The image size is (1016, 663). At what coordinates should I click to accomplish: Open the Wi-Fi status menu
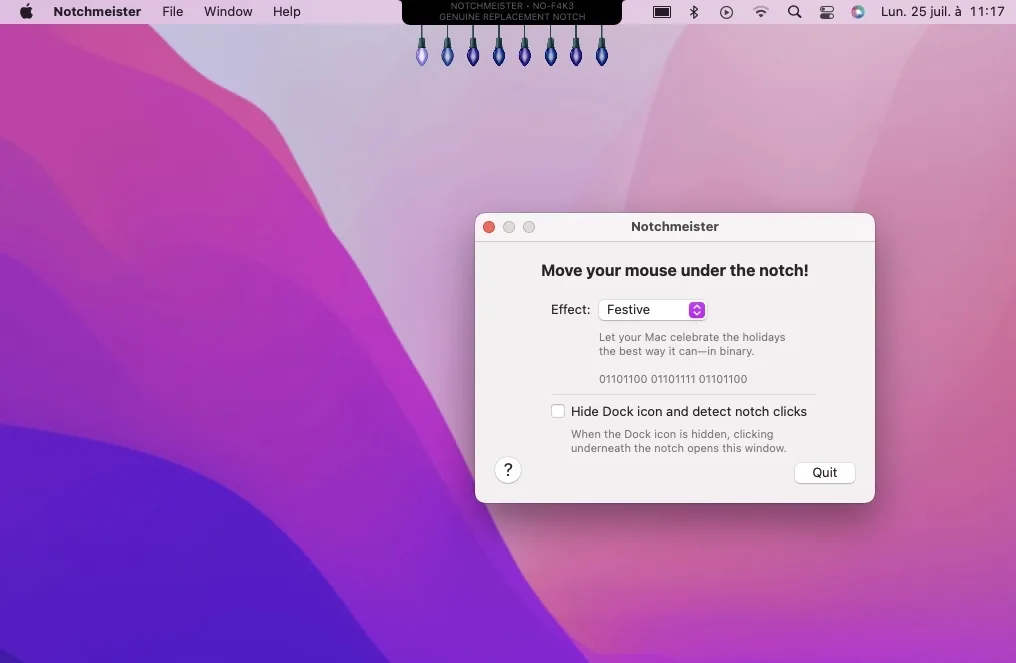point(761,12)
